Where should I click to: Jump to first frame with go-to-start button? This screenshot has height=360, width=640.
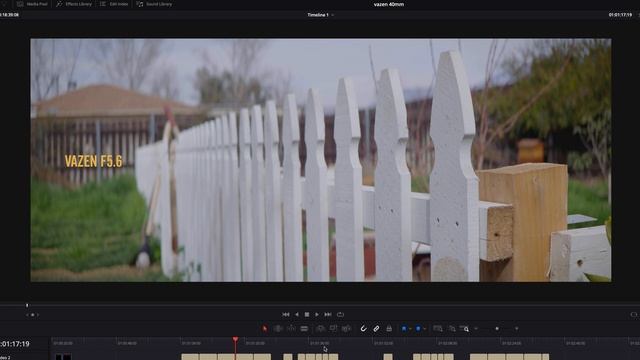pos(286,314)
